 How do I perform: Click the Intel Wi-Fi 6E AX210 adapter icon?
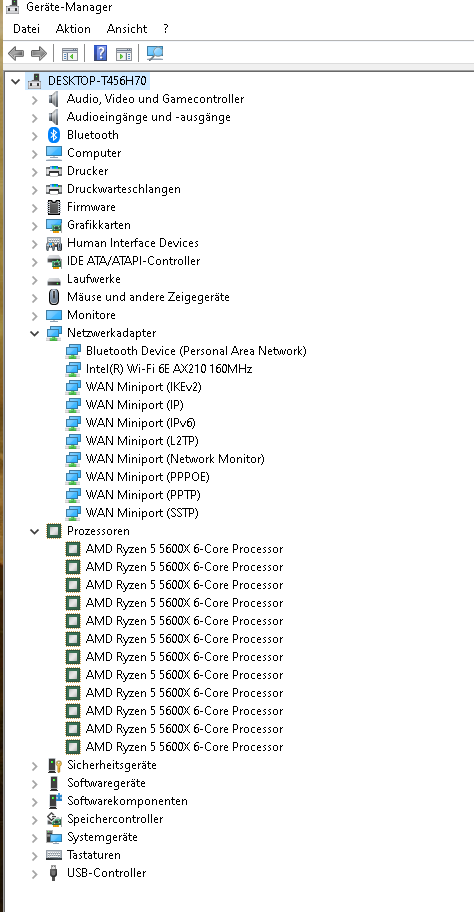(x=73, y=369)
